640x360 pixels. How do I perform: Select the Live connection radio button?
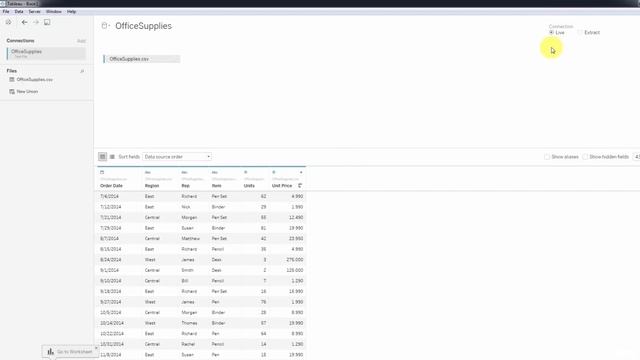[551, 32]
